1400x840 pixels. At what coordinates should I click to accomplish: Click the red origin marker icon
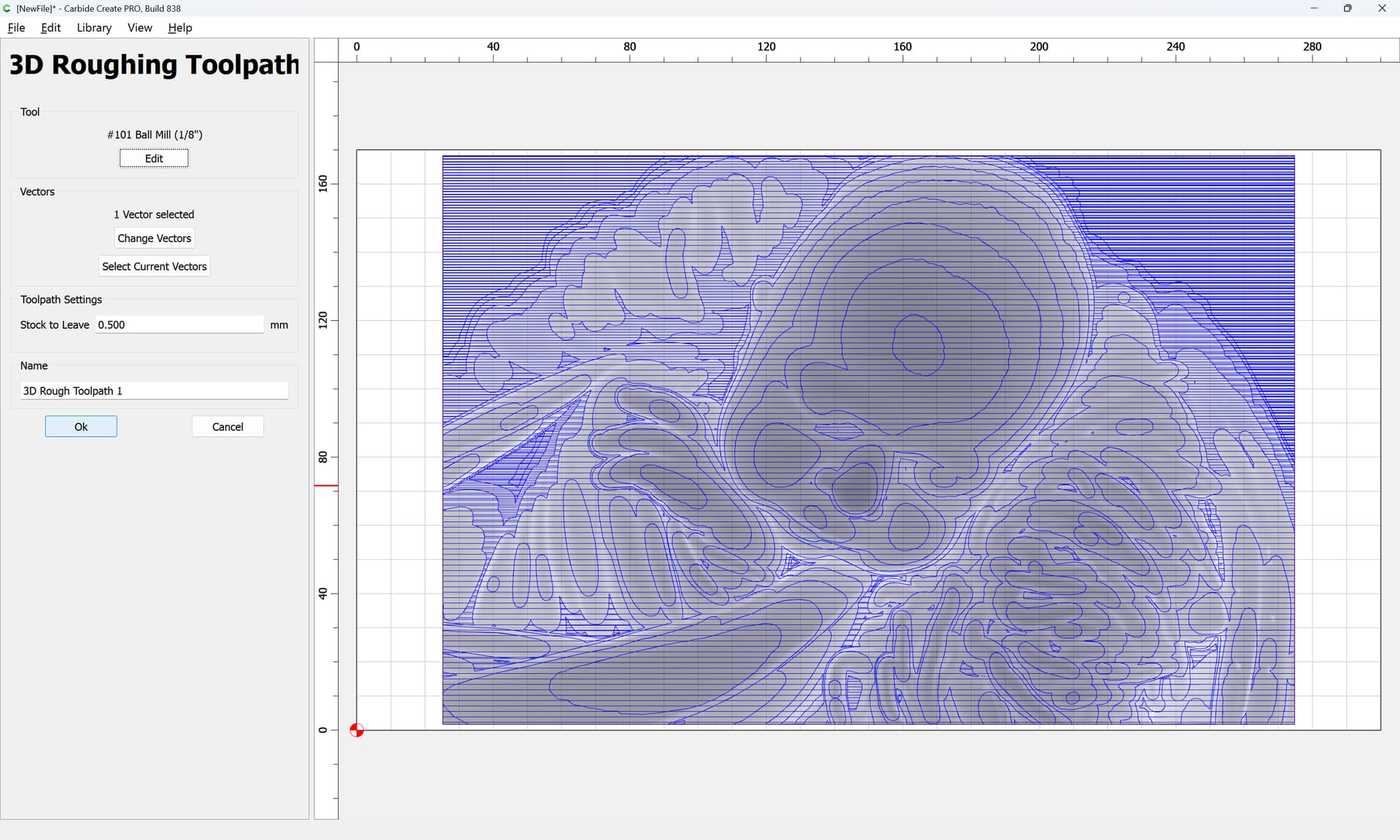coord(357,730)
